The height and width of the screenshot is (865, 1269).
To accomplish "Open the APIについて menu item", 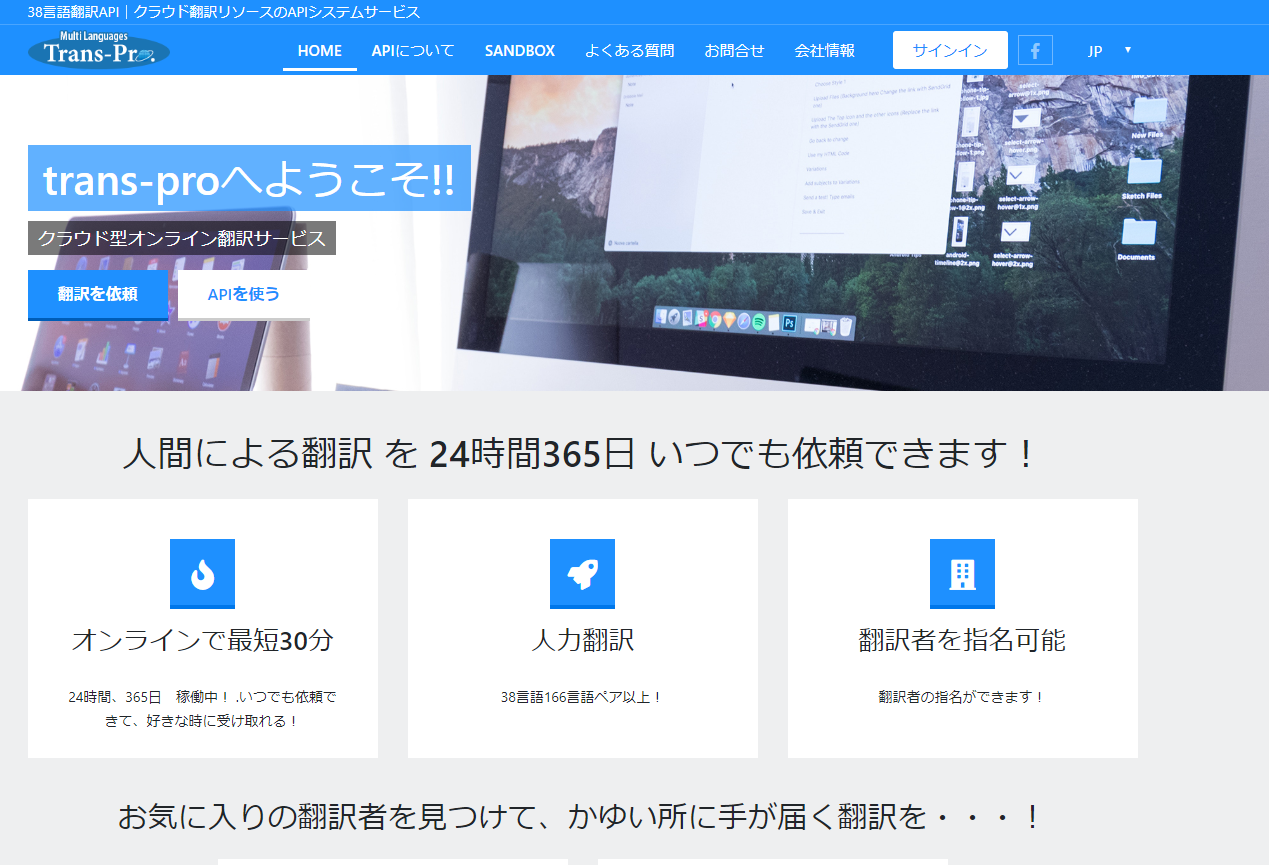I will coord(413,51).
